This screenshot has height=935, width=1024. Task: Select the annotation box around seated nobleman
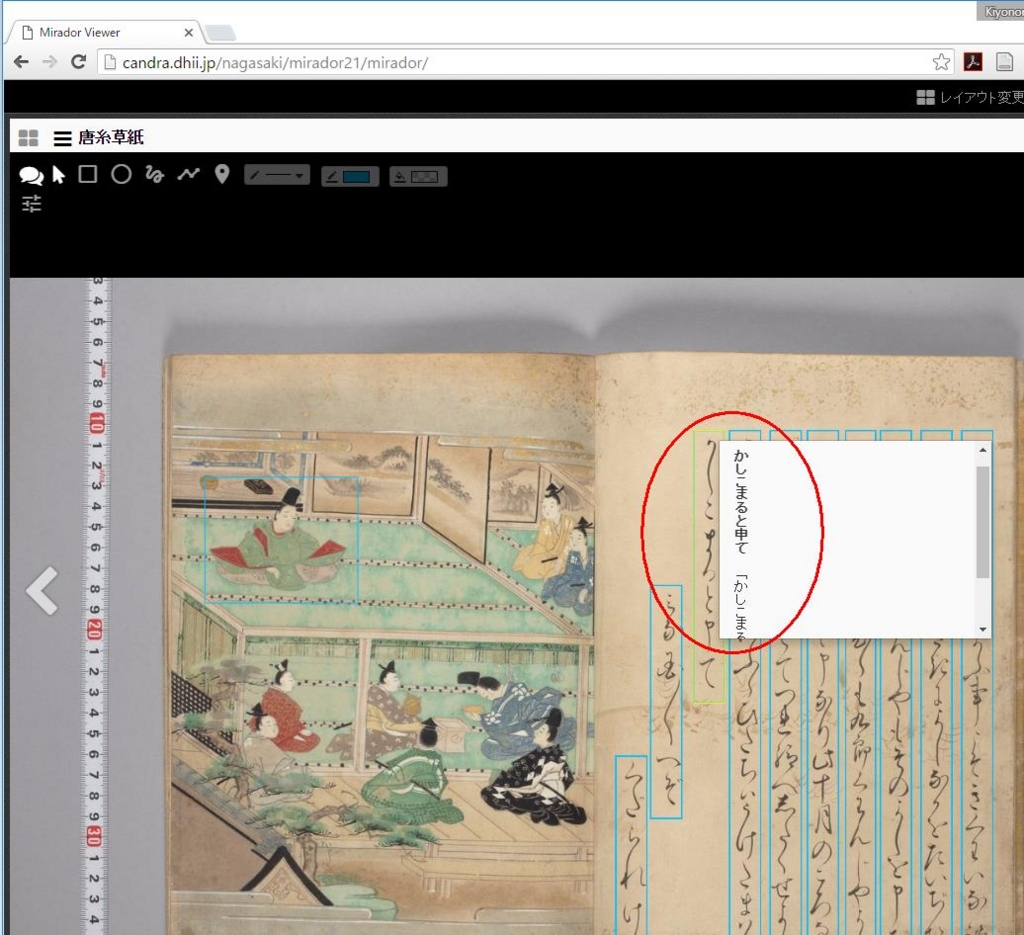tap(281, 539)
